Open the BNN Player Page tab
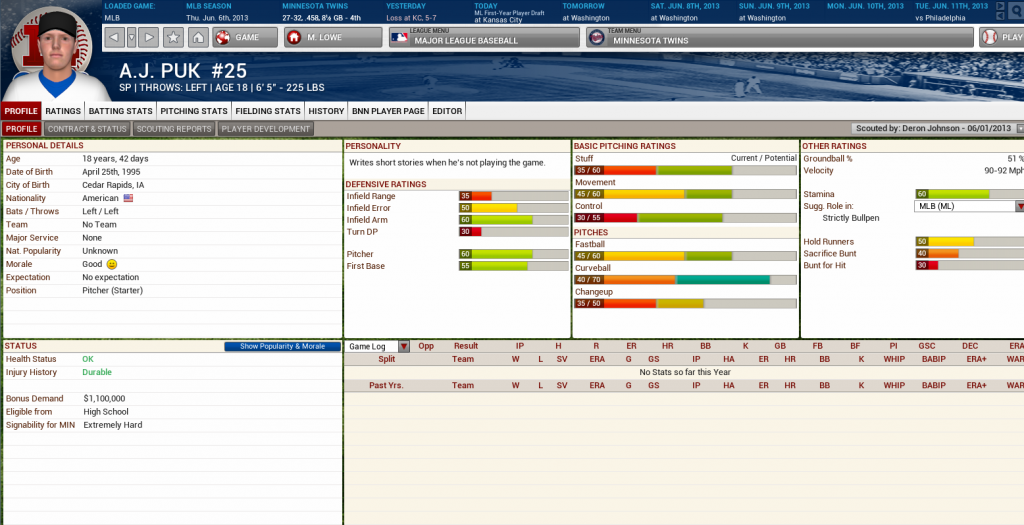 [x=388, y=111]
